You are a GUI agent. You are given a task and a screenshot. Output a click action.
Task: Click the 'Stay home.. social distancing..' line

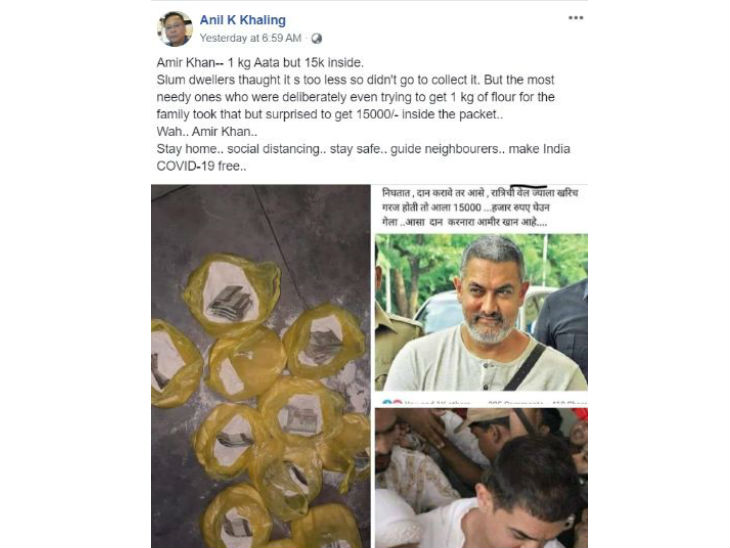363,149
